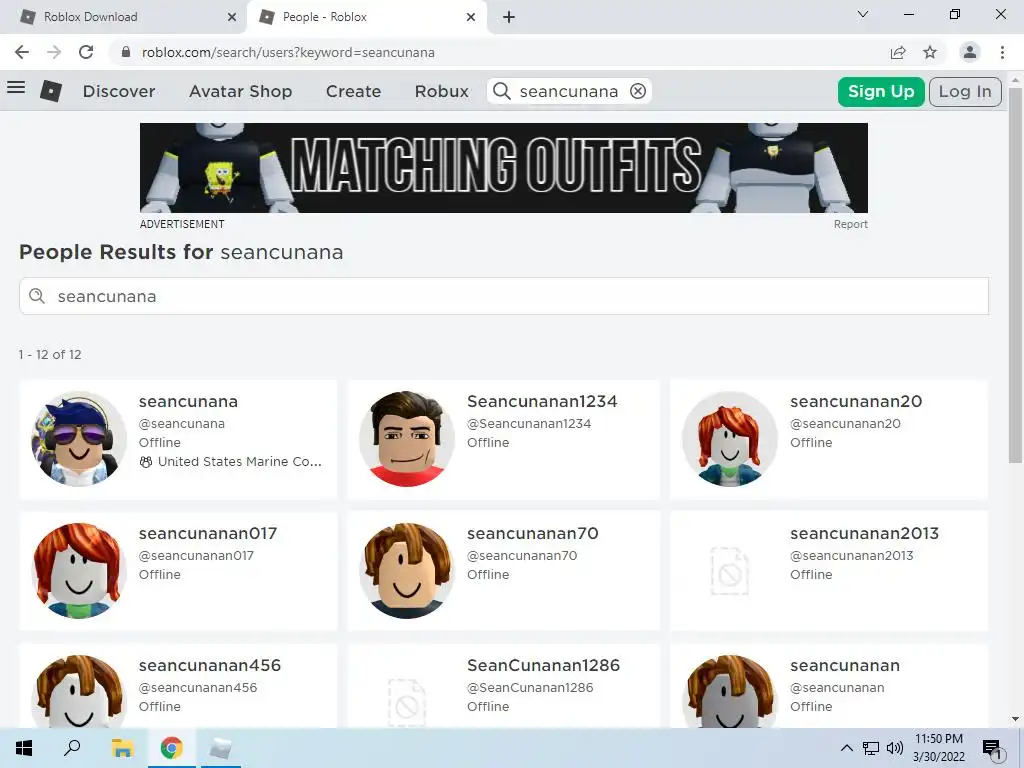Click the @seancunanan20 username text
The height and width of the screenshot is (768, 1024).
click(x=845, y=424)
